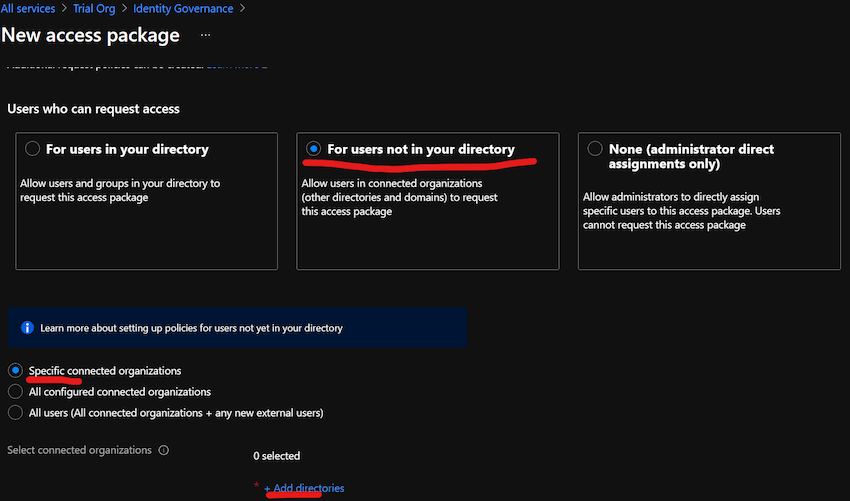Select For users in your directory option
Viewport: 850px width, 501px height.
pyautogui.click(x=33, y=149)
